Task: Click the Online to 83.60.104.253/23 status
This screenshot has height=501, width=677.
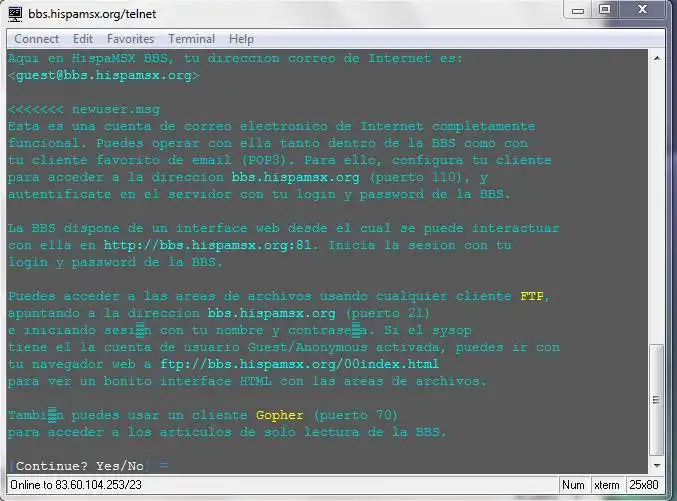Action: tap(76, 485)
